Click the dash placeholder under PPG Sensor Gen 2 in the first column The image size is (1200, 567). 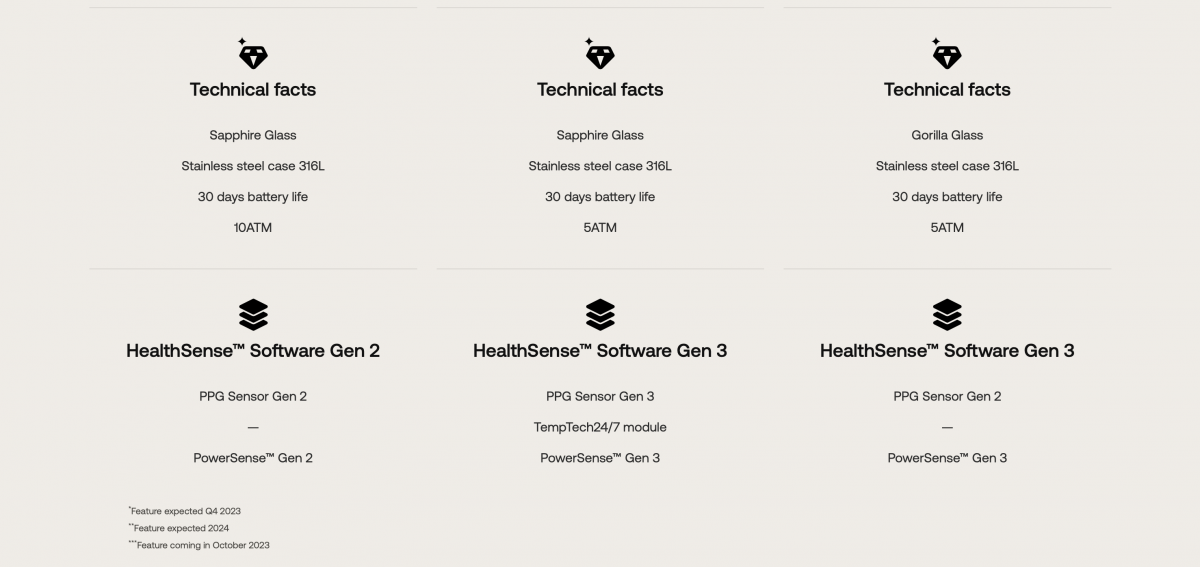click(x=253, y=427)
